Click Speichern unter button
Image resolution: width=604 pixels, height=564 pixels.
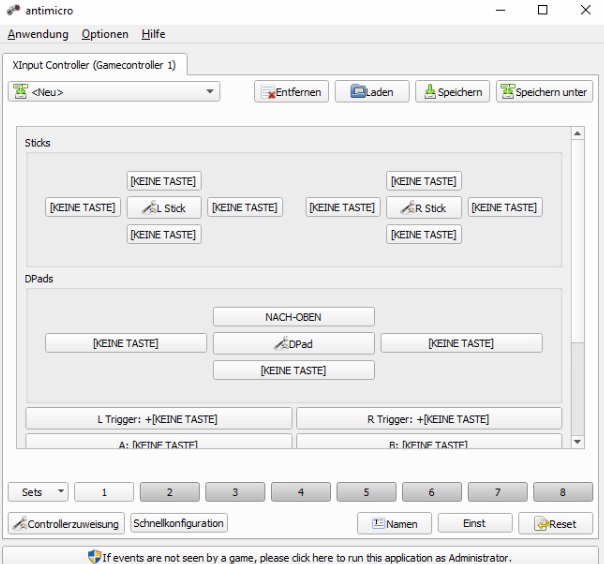545,92
